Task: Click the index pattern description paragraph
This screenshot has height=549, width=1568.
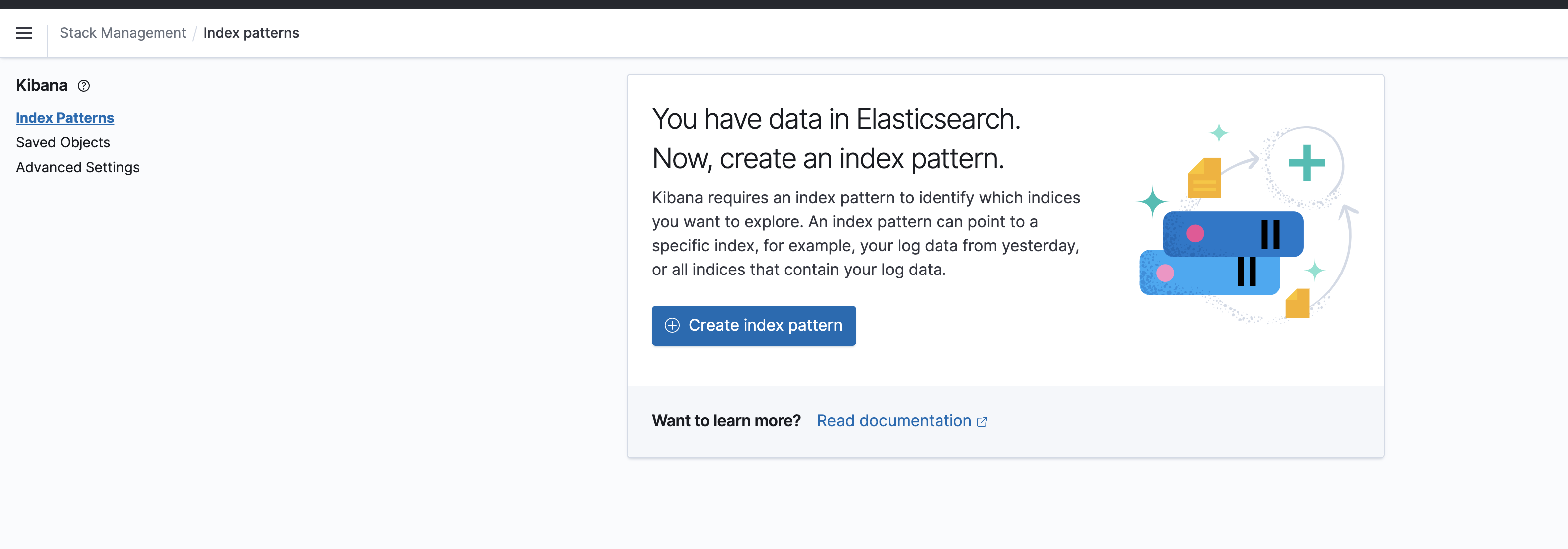Action: 866,234
